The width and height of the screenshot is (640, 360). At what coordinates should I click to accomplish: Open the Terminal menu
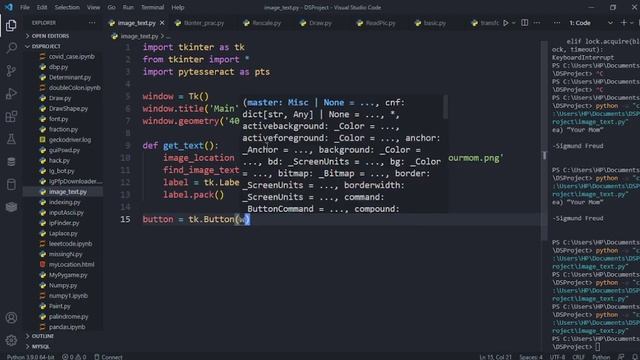coord(152,7)
